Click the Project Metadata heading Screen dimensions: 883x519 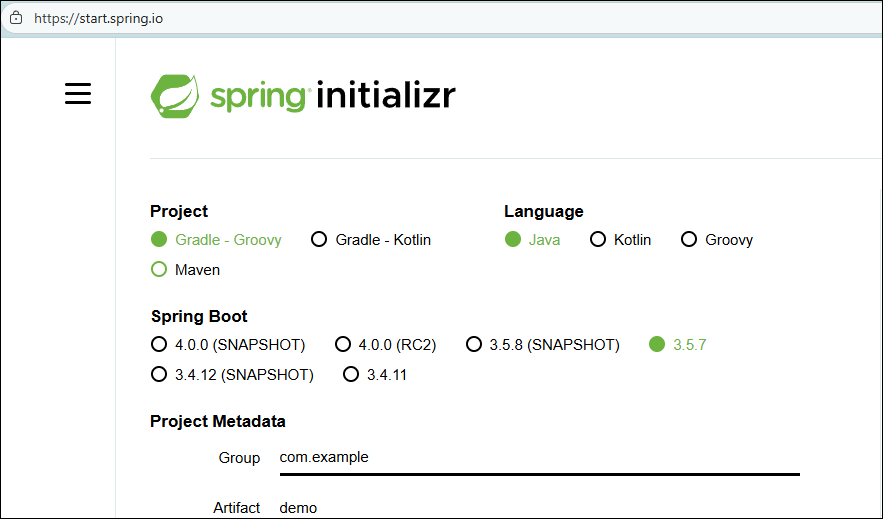[218, 421]
